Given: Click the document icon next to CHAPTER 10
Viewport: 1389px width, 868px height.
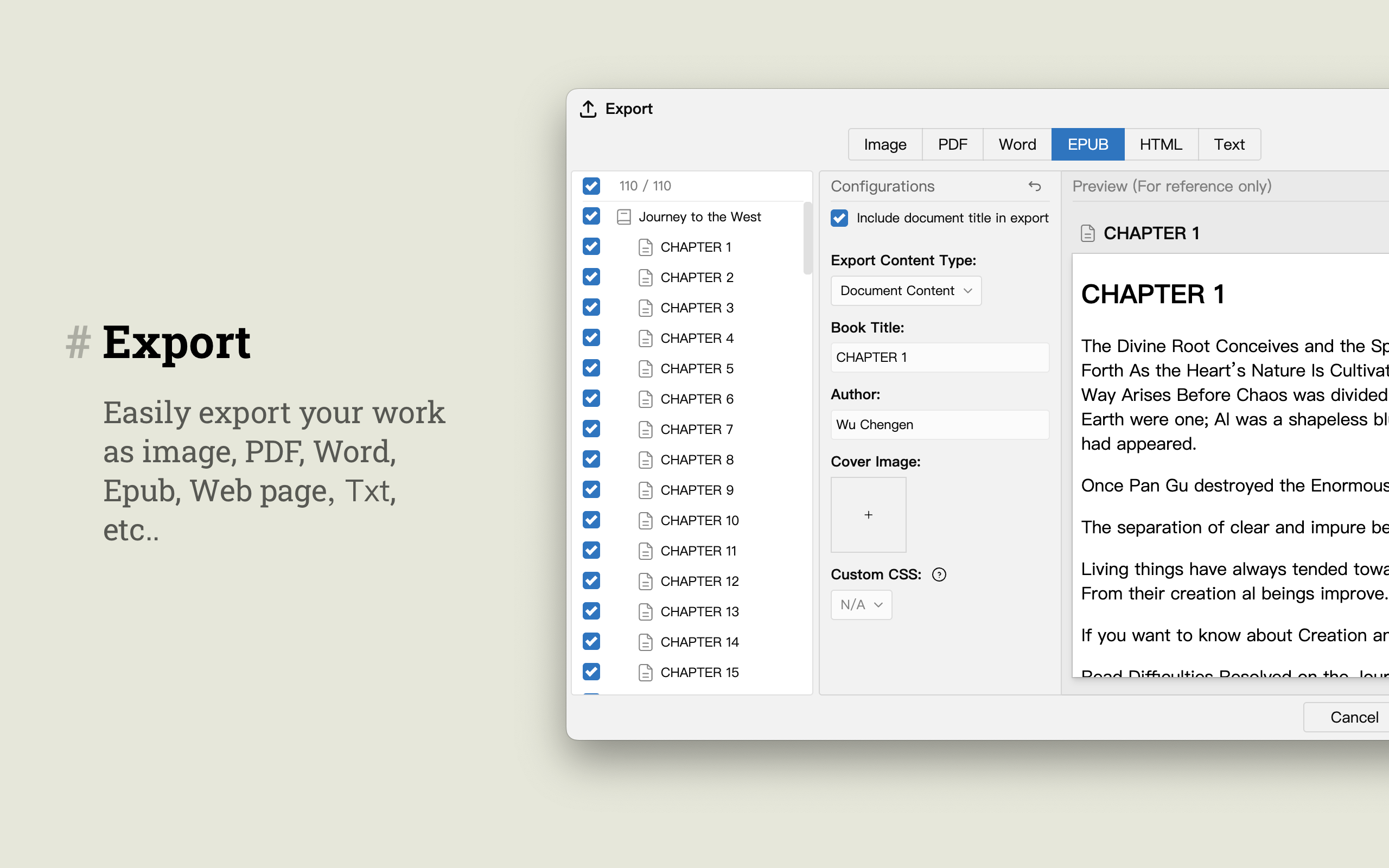Looking at the screenshot, I should click(646, 521).
